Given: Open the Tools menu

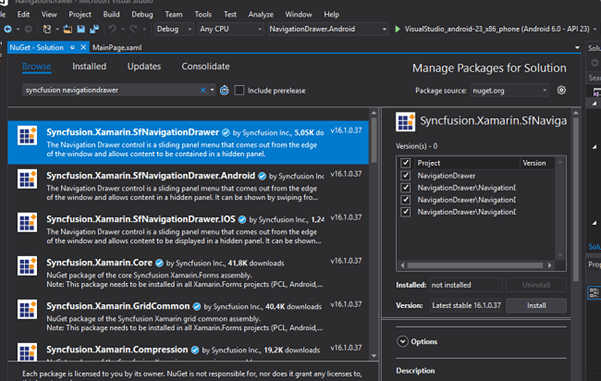Looking at the screenshot, I should pyautogui.click(x=203, y=15).
